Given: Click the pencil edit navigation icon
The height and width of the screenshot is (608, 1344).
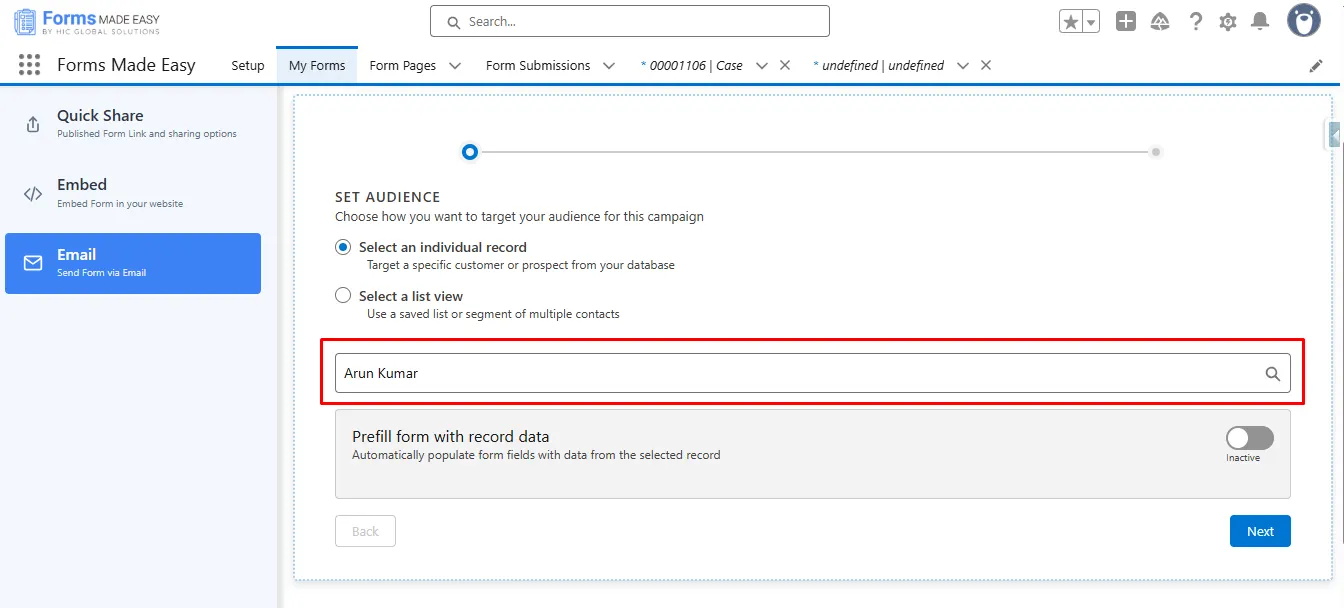Looking at the screenshot, I should click(x=1316, y=66).
